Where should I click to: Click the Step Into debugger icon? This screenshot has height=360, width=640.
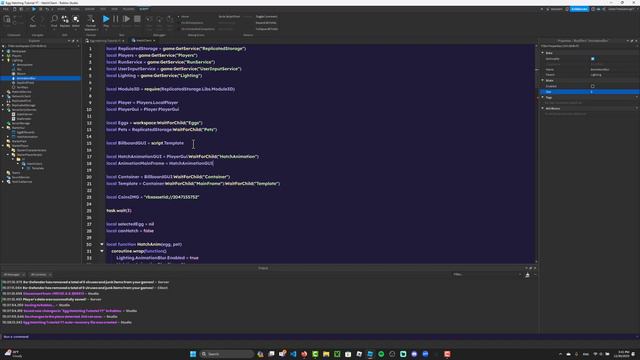[149, 19]
